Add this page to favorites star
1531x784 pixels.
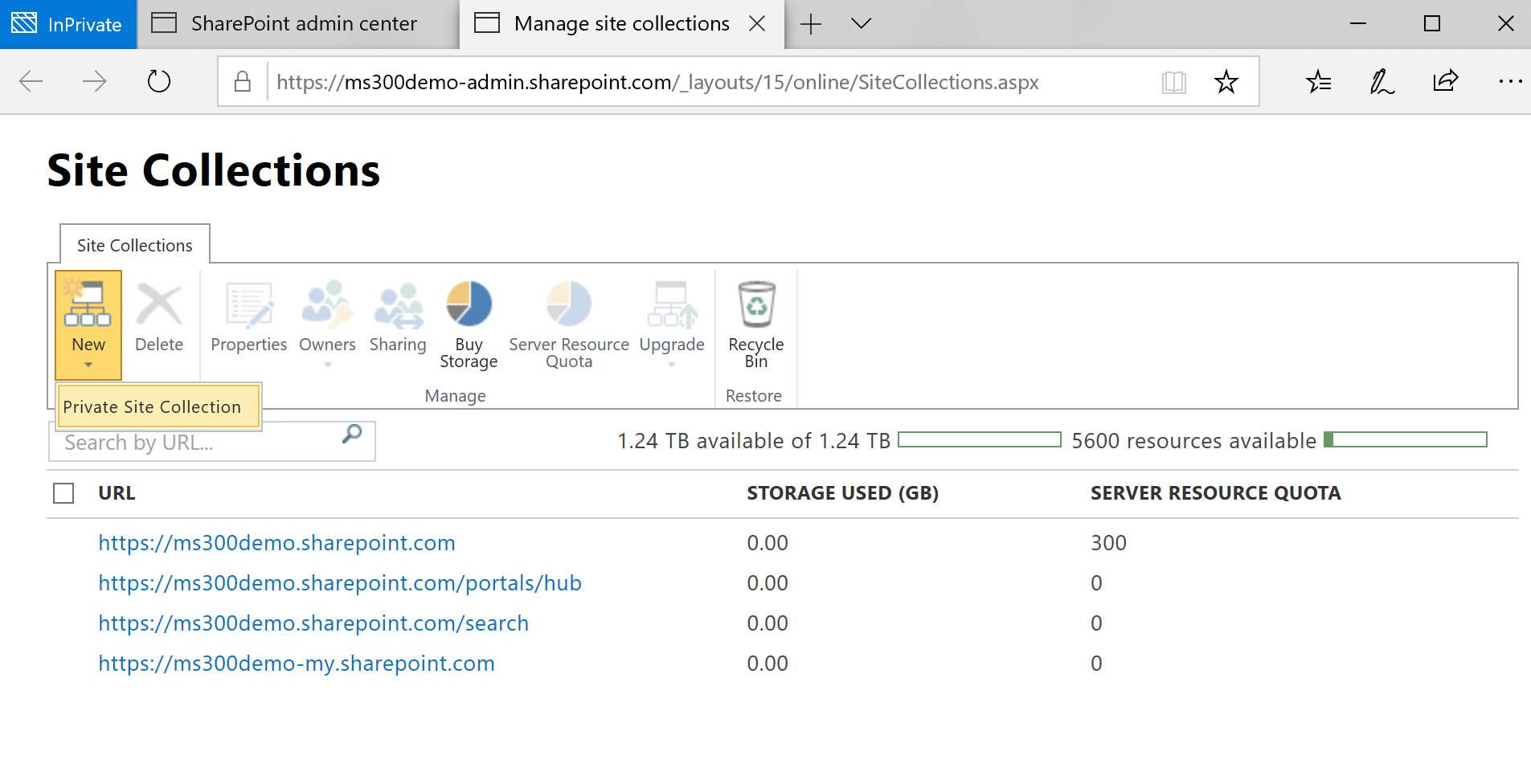click(1226, 82)
